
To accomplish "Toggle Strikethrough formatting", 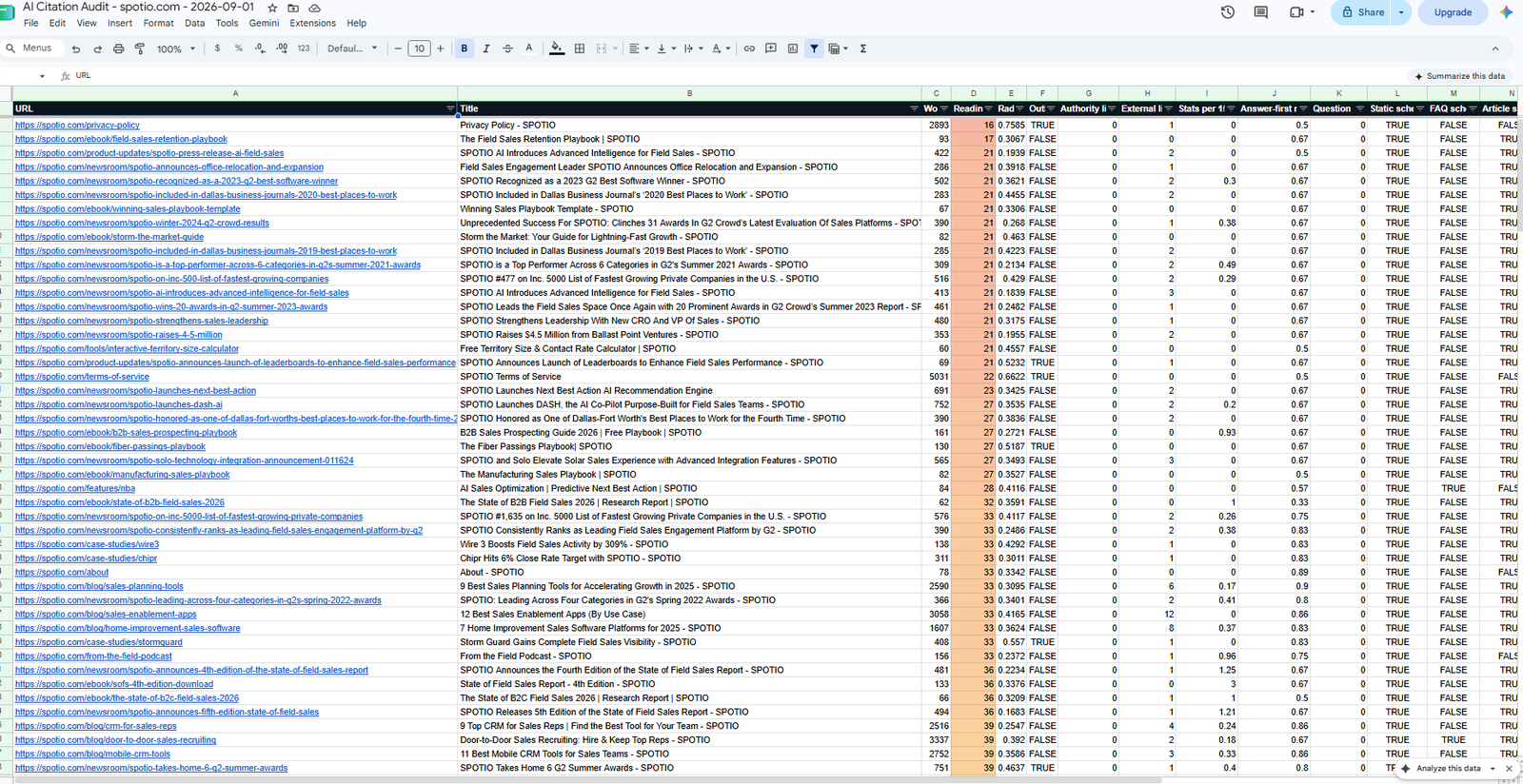I will [507, 49].
